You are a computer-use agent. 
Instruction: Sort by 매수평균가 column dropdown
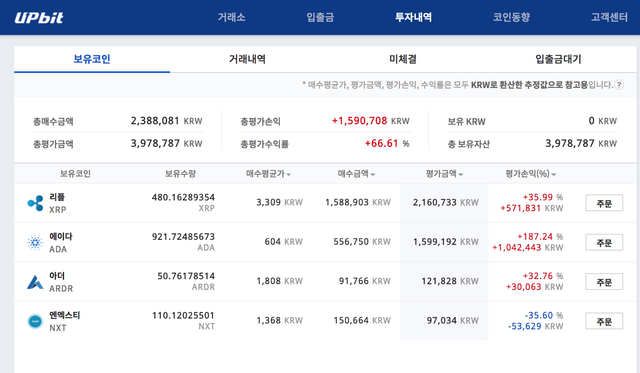coord(268,174)
